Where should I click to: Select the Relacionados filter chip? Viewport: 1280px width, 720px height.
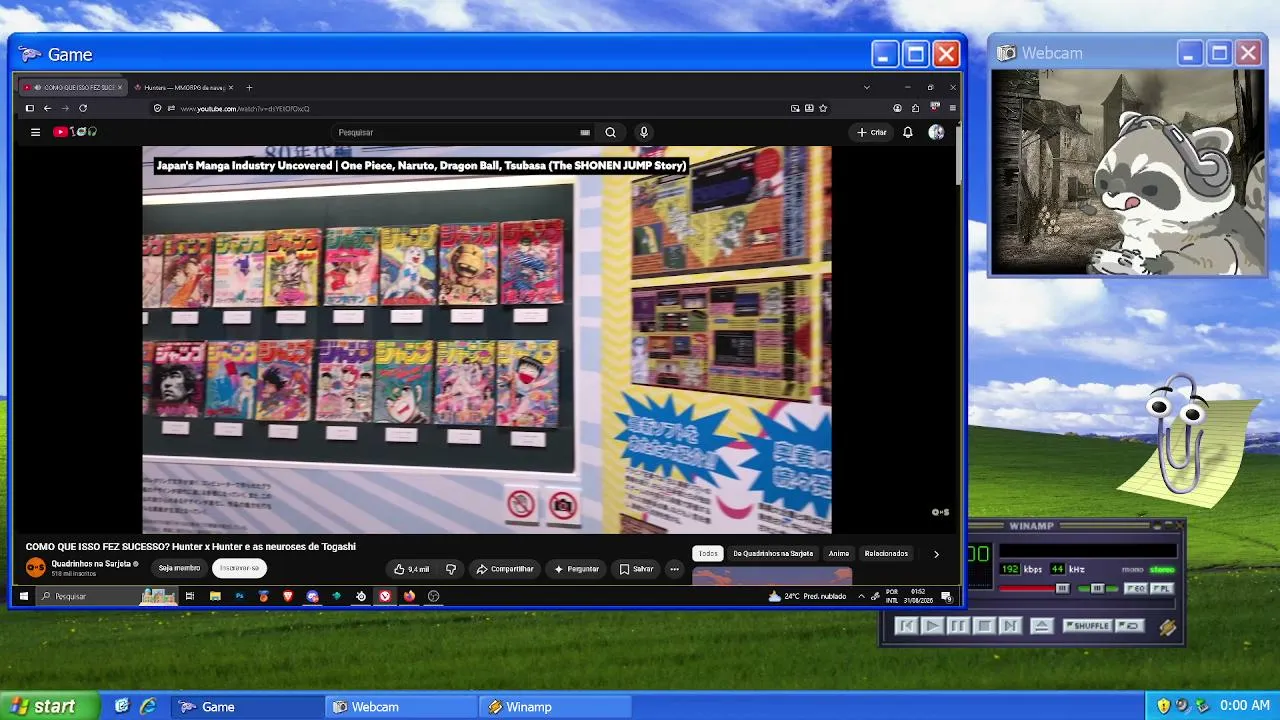[x=886, y=554]
